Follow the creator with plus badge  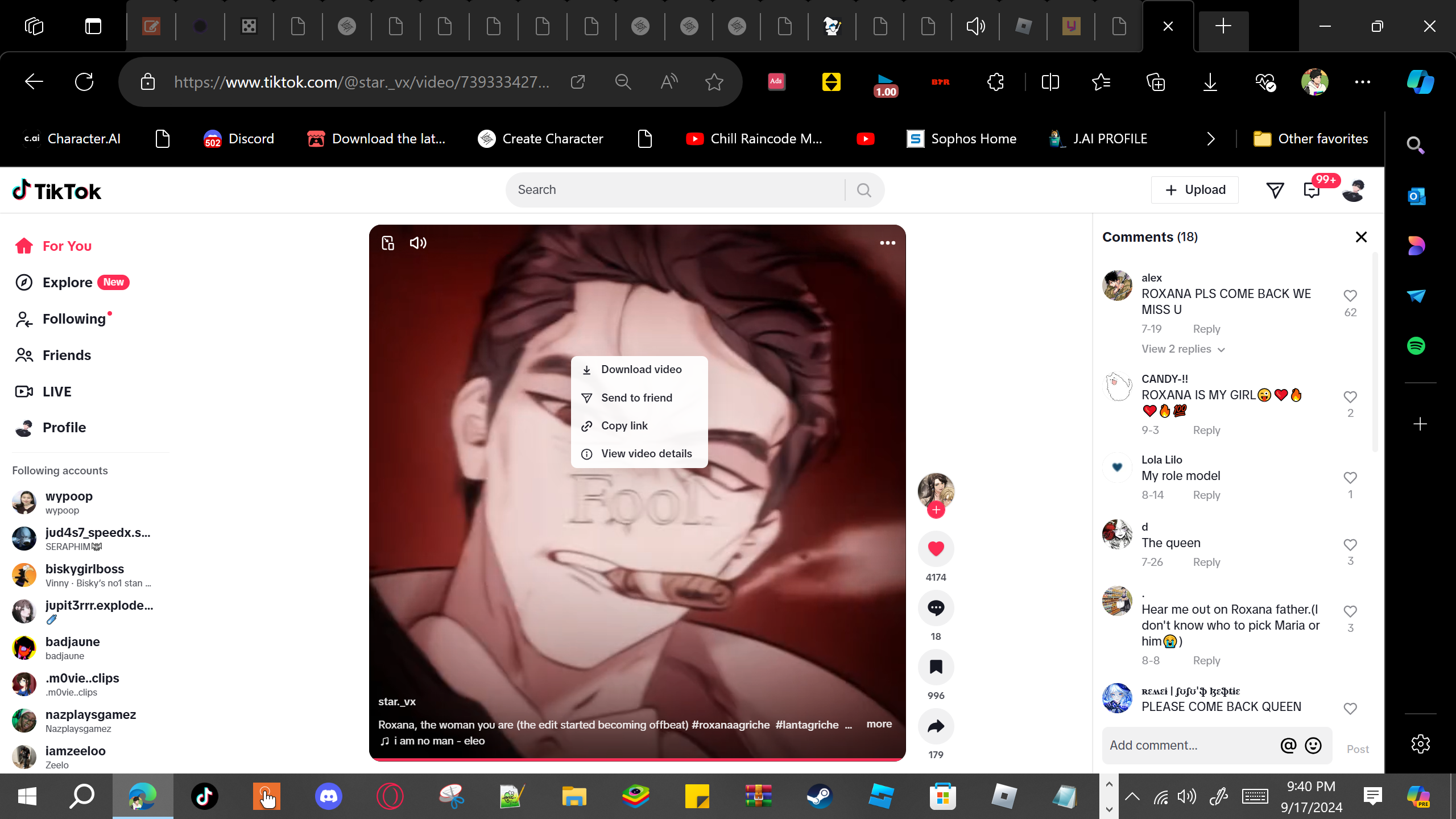pyautogui.click(x=936, y=510)
